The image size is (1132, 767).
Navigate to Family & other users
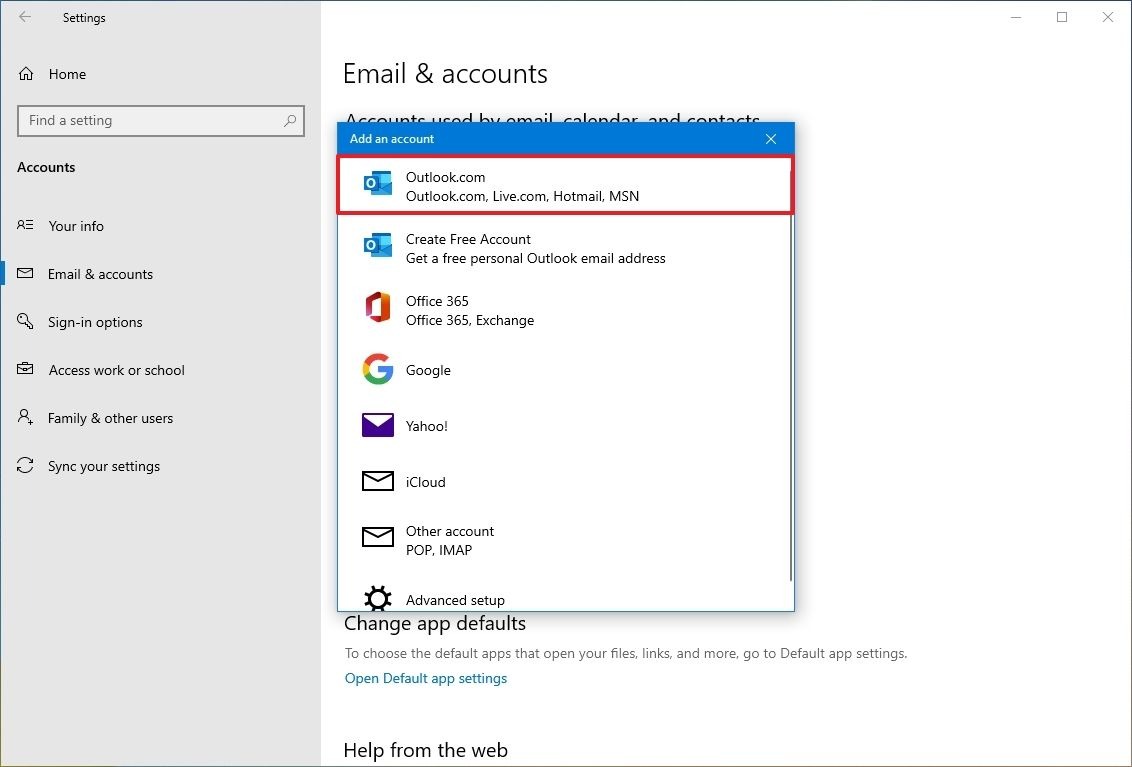(160, 417)
